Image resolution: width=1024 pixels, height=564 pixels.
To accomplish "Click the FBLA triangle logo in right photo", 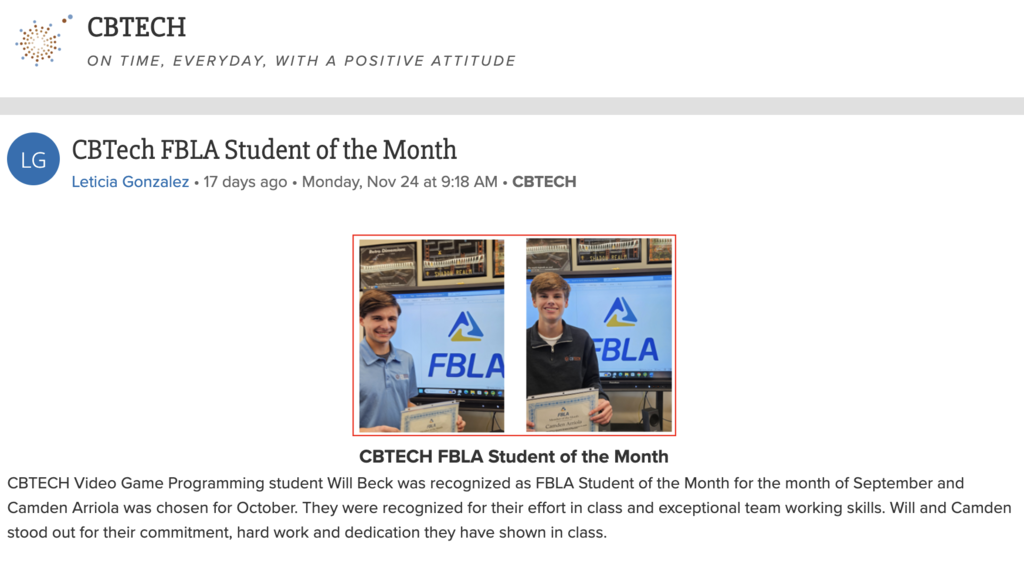I will click(x=620, y=311).
